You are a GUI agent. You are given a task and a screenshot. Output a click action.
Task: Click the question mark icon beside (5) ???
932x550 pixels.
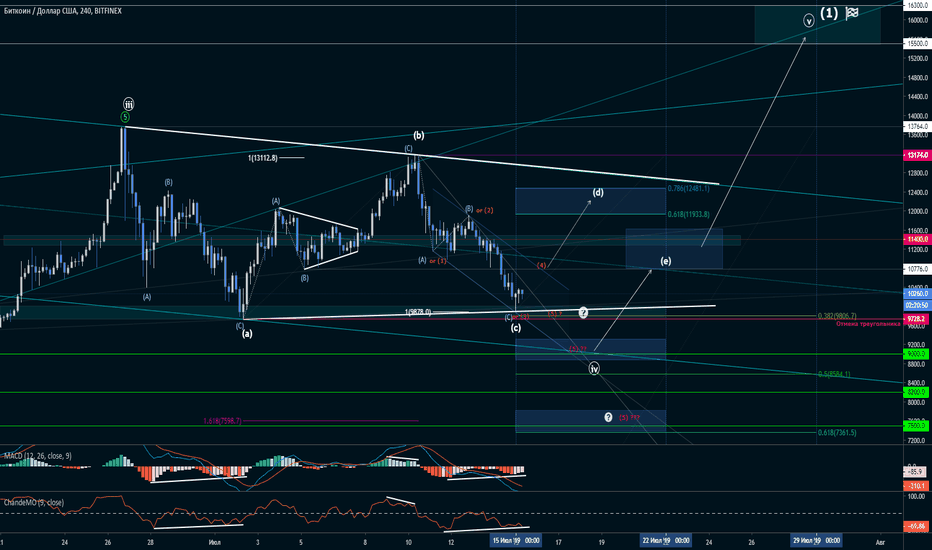(x=608, y=417)
